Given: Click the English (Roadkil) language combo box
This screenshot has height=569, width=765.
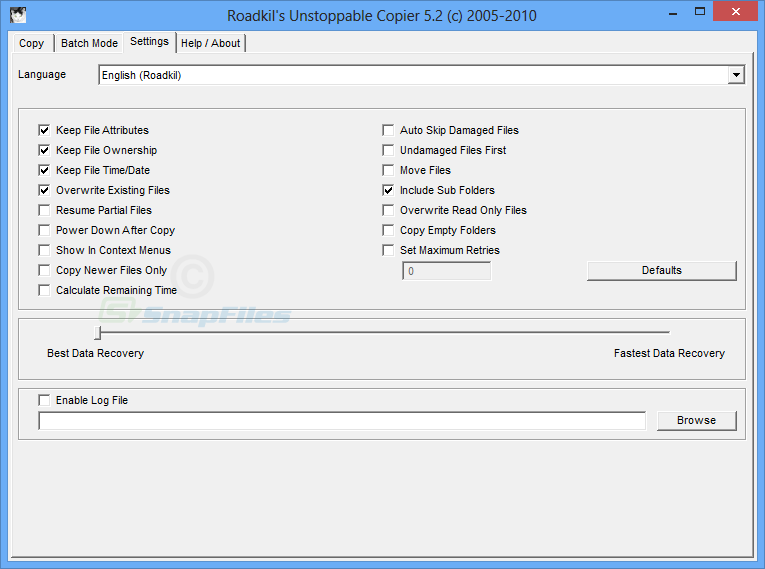Looking at the screenshot, I should (422, 75).
